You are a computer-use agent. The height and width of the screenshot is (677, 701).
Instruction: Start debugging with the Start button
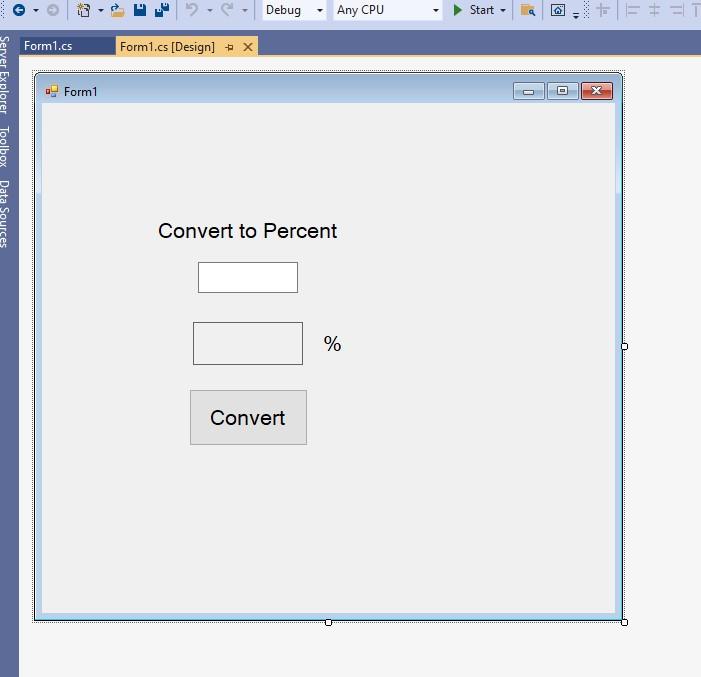[x=473, y=10]
